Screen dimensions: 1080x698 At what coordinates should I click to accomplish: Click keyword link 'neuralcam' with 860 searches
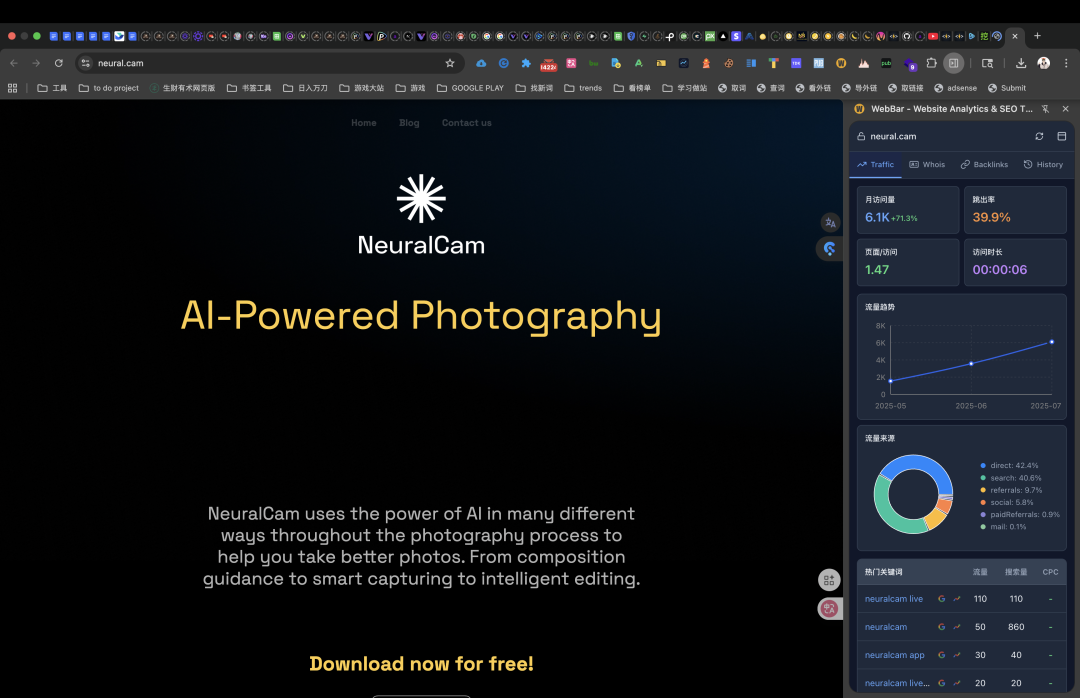click(886, 627)
